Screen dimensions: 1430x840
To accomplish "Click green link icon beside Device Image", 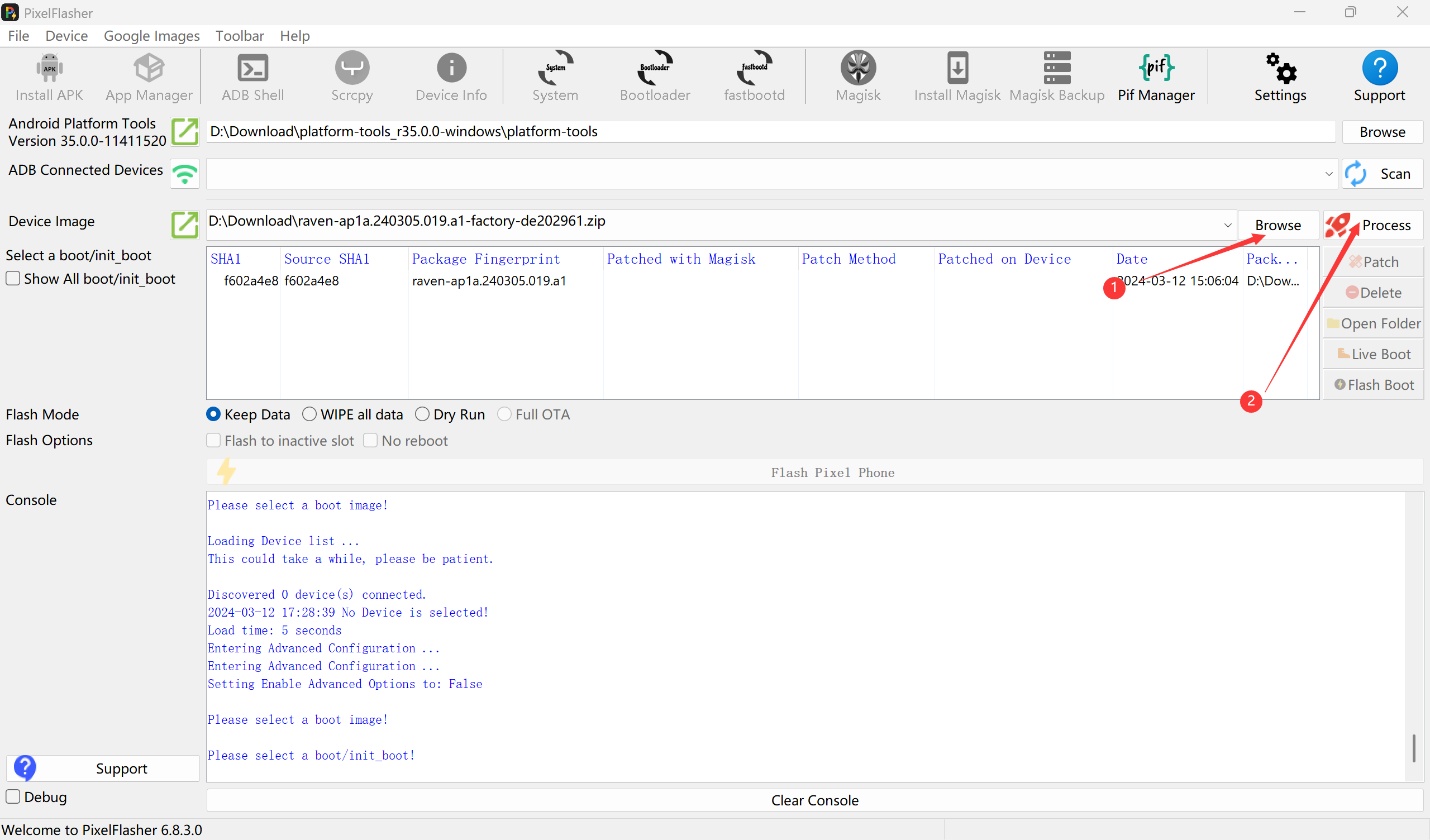I will point(185,225).
